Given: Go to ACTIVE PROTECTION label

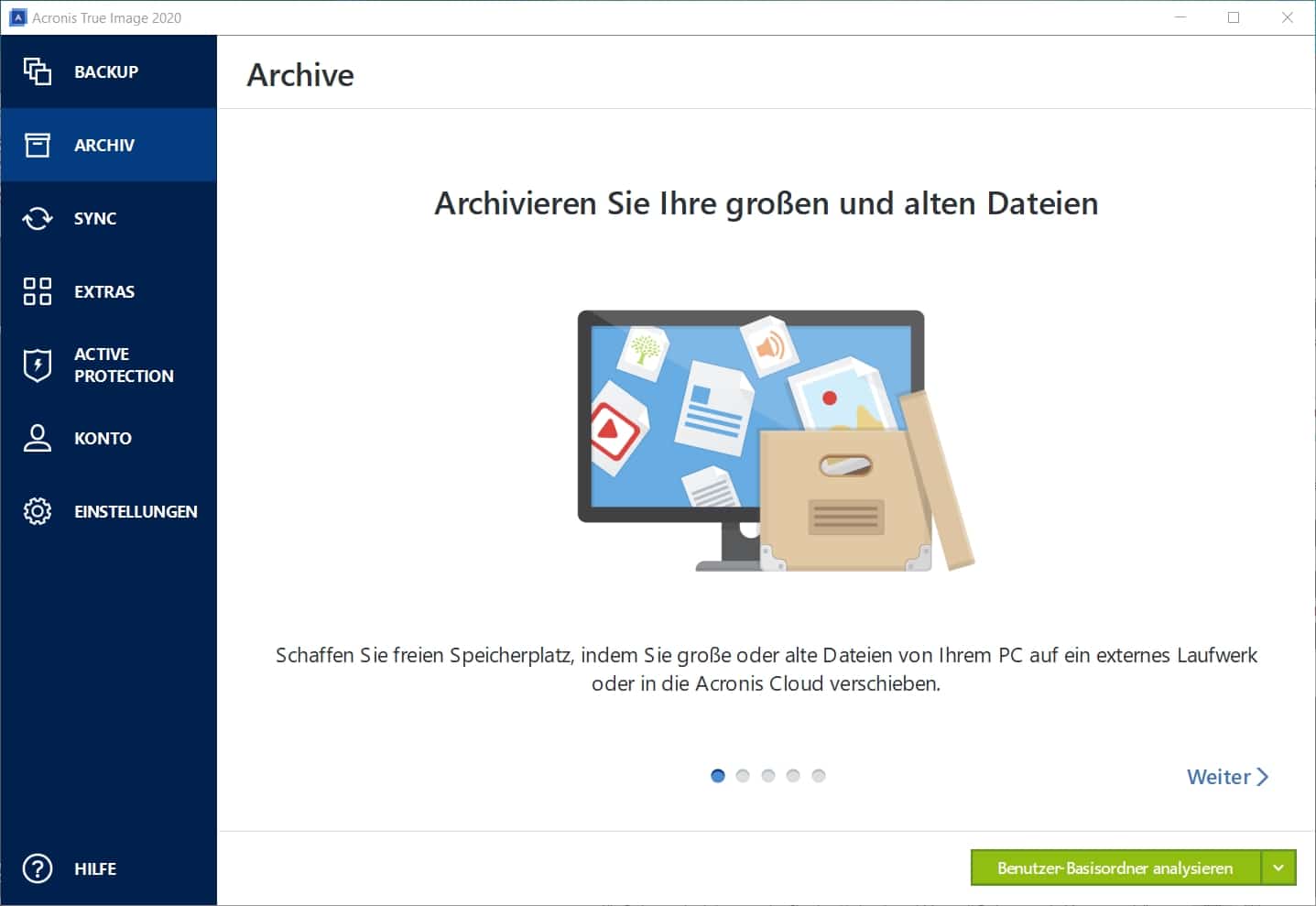Looking at the screenshot, I should [124, 365].
